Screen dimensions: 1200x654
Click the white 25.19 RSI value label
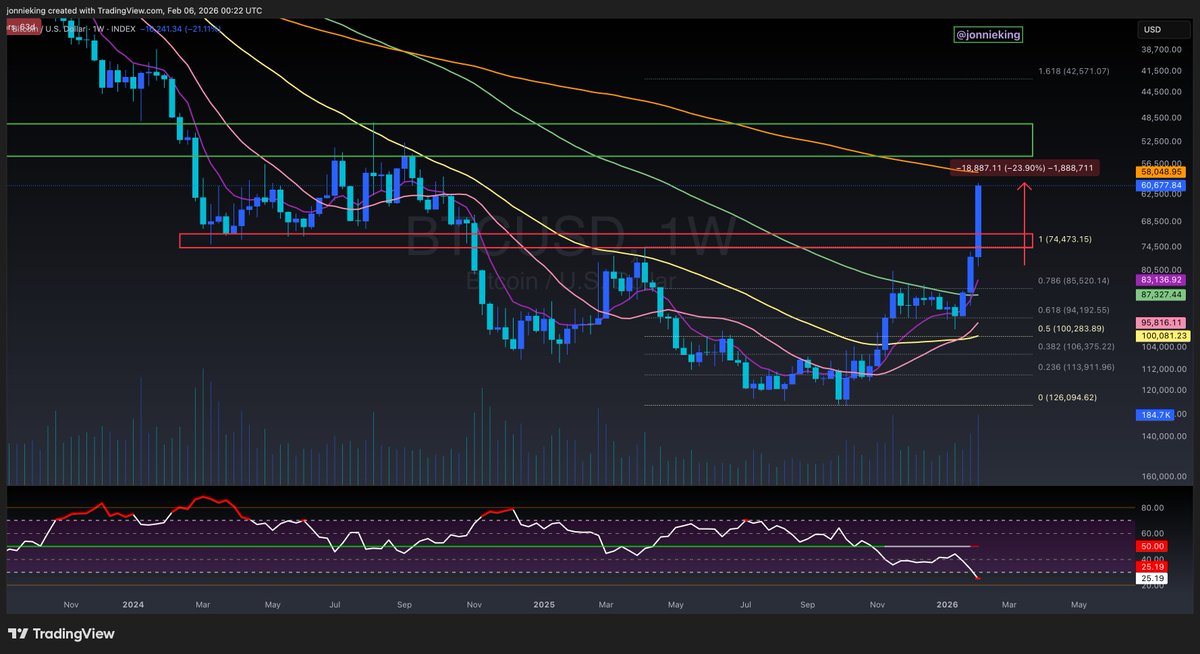[x=1152, y=578]
